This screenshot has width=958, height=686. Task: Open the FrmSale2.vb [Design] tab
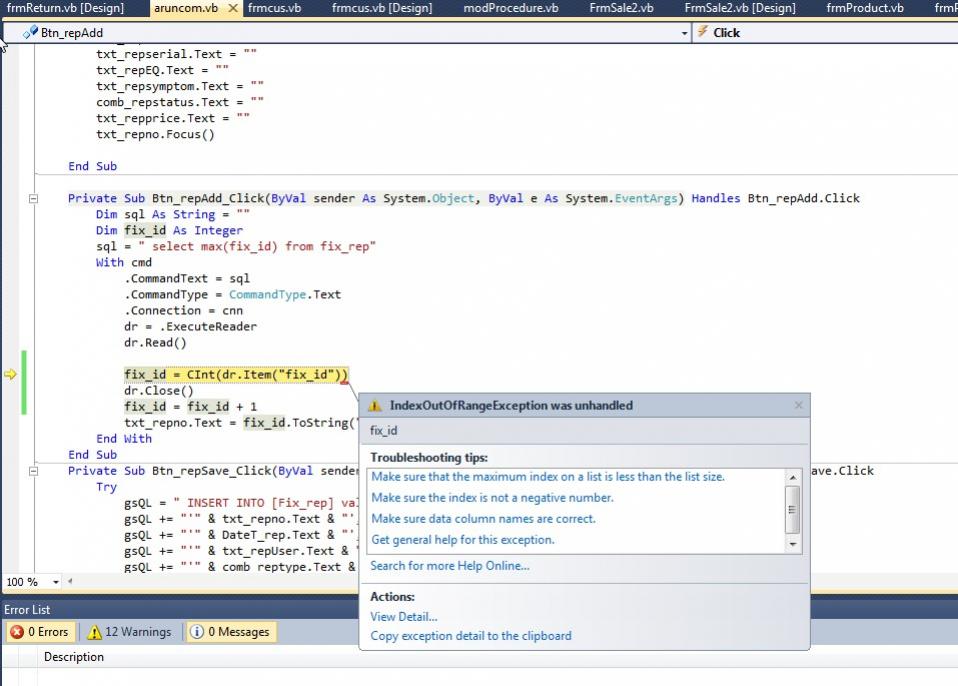(740, 8)
